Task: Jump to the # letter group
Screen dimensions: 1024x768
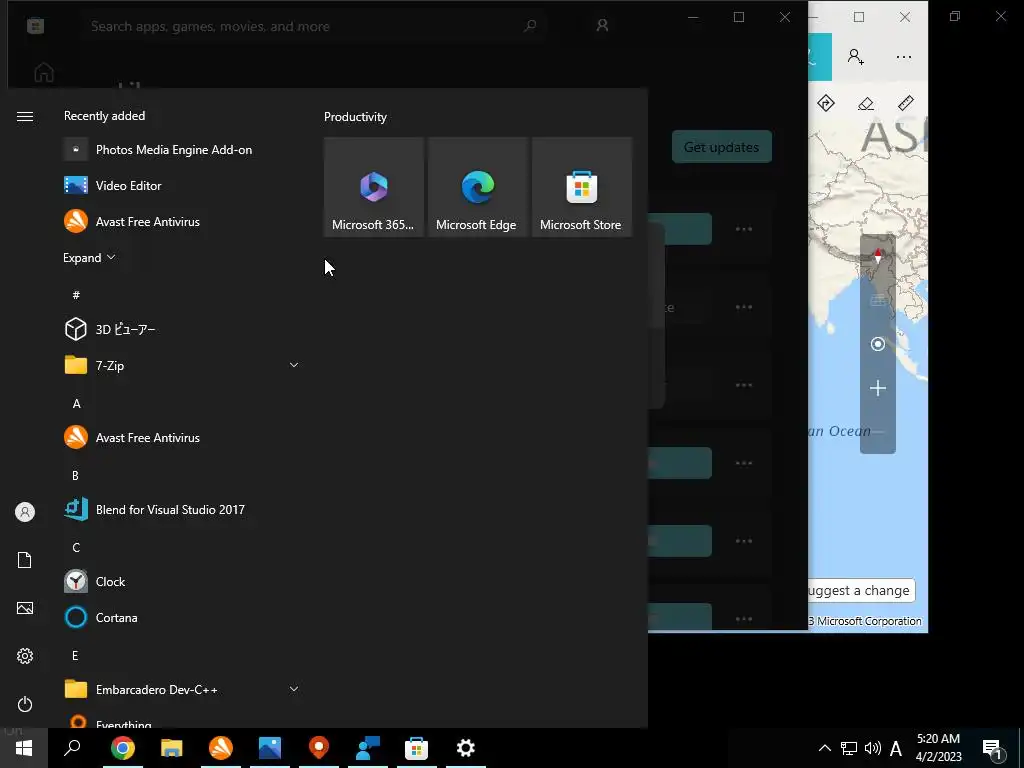Action: [x=76, y=295]
